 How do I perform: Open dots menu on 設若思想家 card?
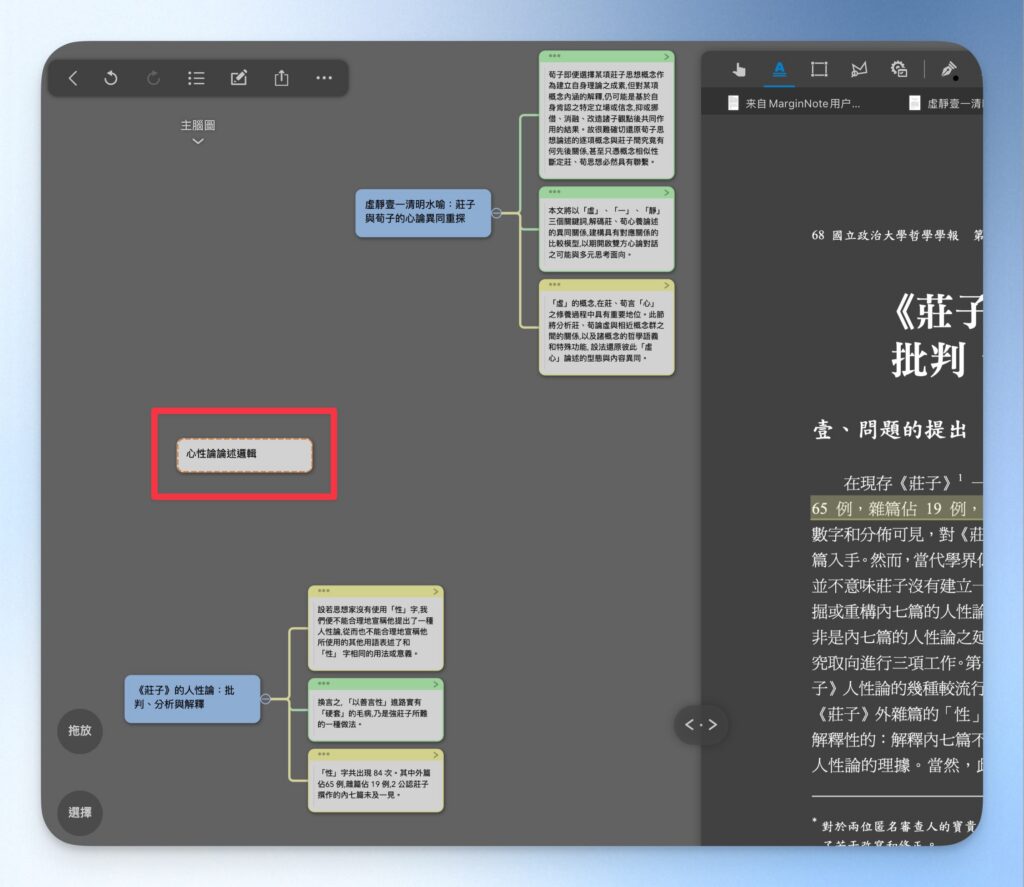tap(324, 590)
